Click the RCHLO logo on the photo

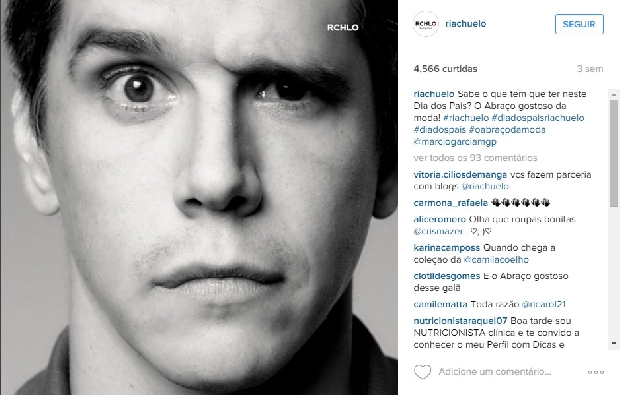[342, 27]
